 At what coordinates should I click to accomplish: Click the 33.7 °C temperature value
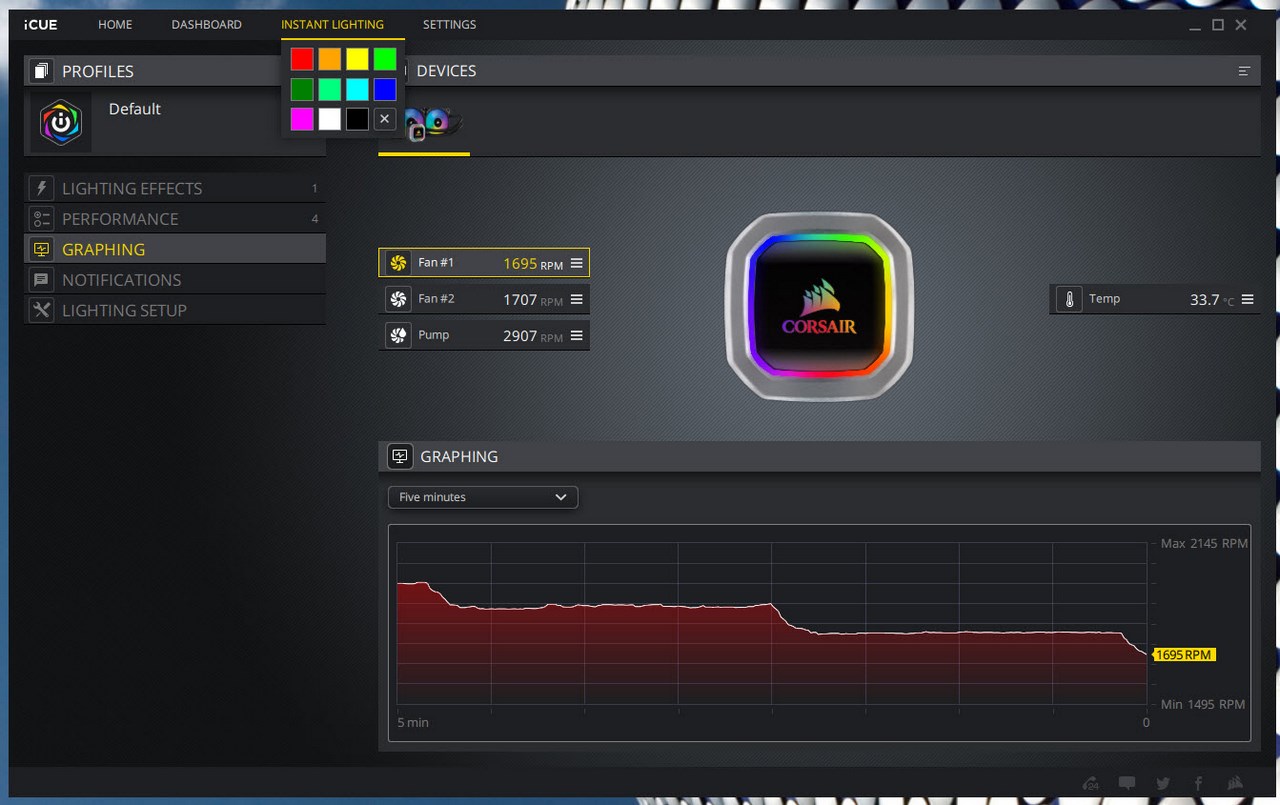[x=1212, y=300]
